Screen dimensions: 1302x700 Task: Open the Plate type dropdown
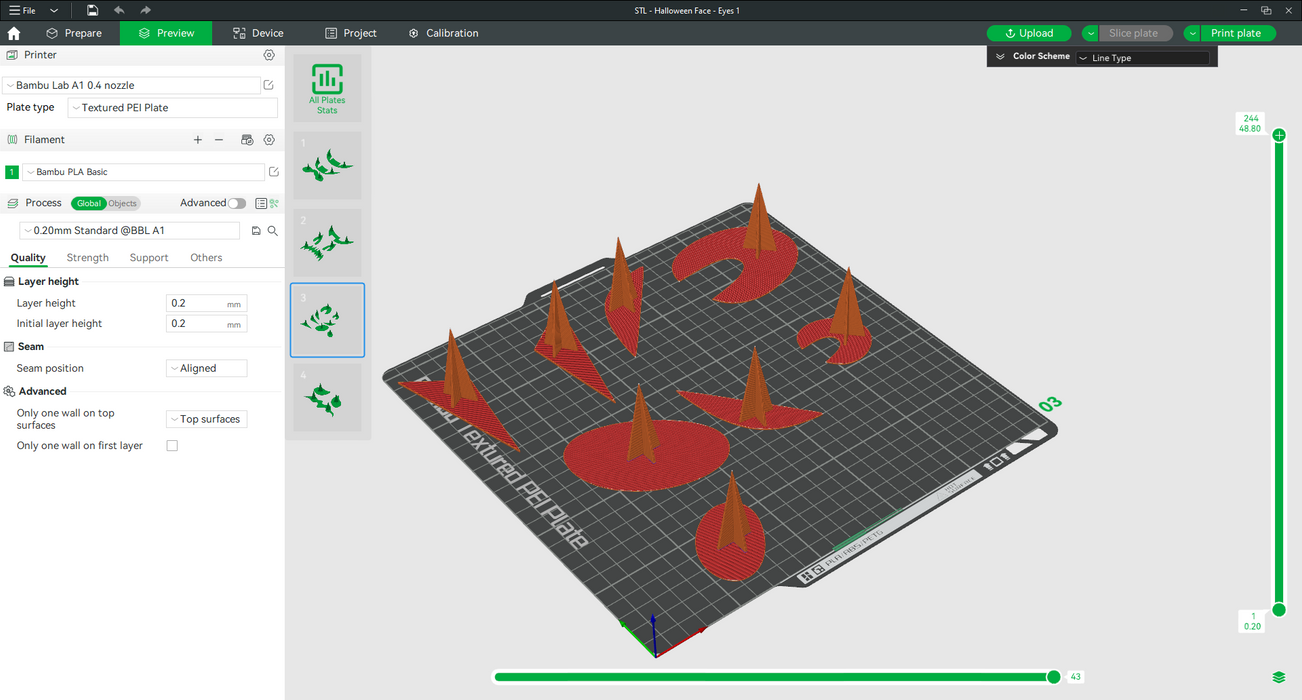[x=172, y=108]
